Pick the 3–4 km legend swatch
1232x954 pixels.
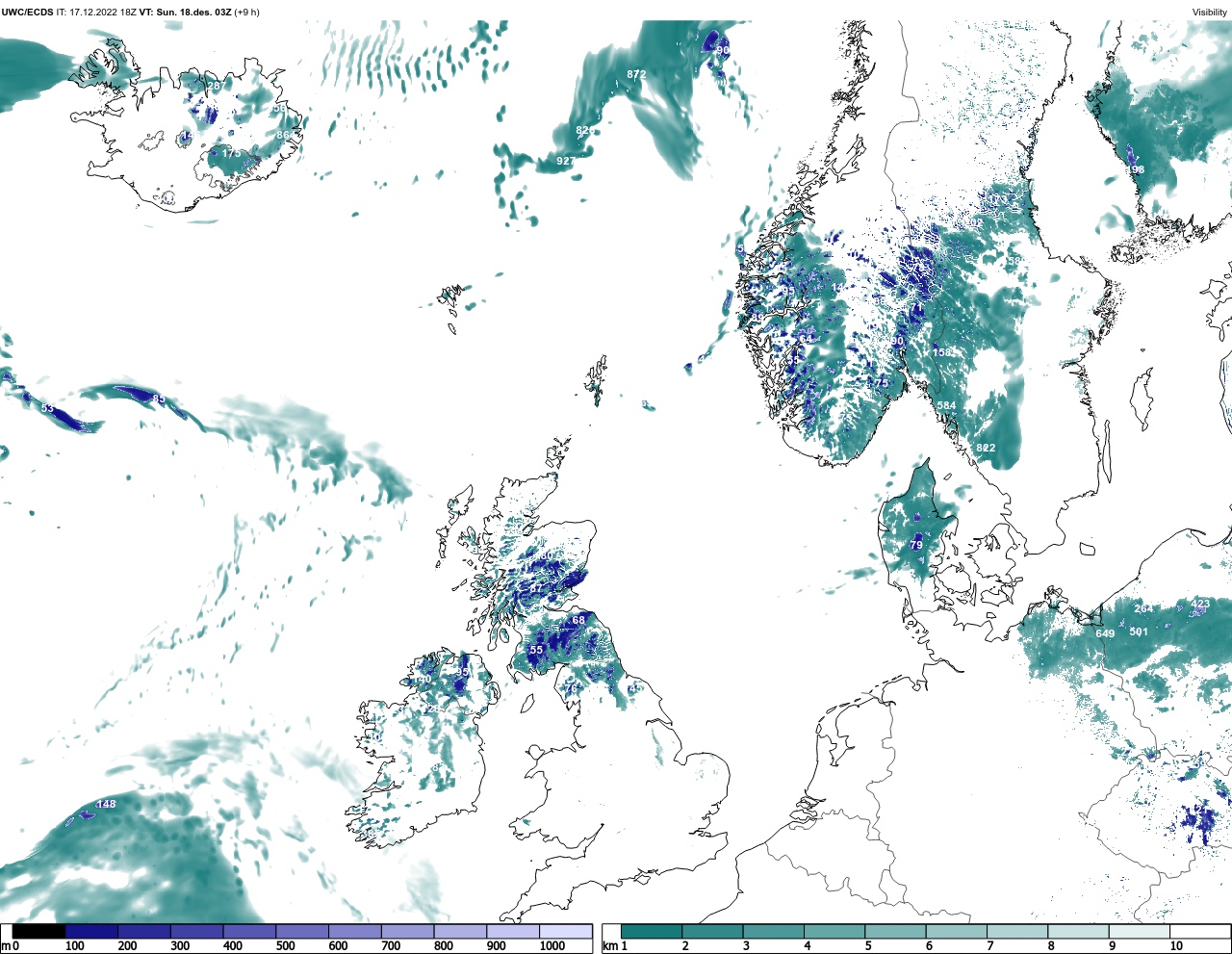pyautogui.click(x=773, y=931)
